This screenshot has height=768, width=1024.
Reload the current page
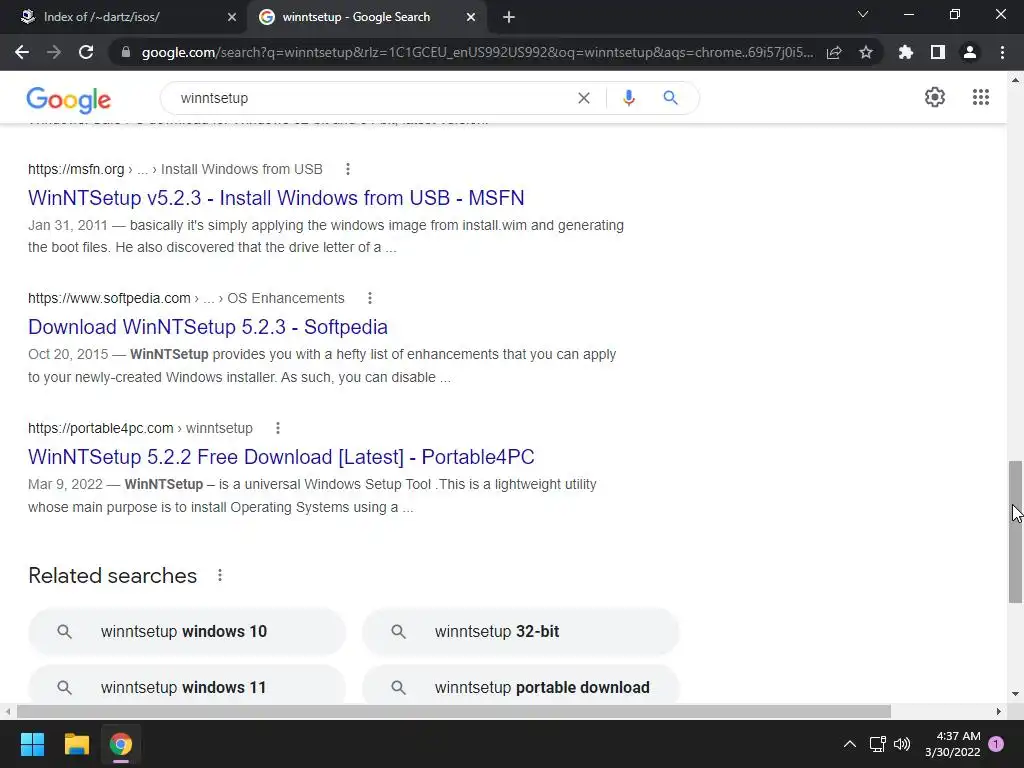[x=86, y=52]
